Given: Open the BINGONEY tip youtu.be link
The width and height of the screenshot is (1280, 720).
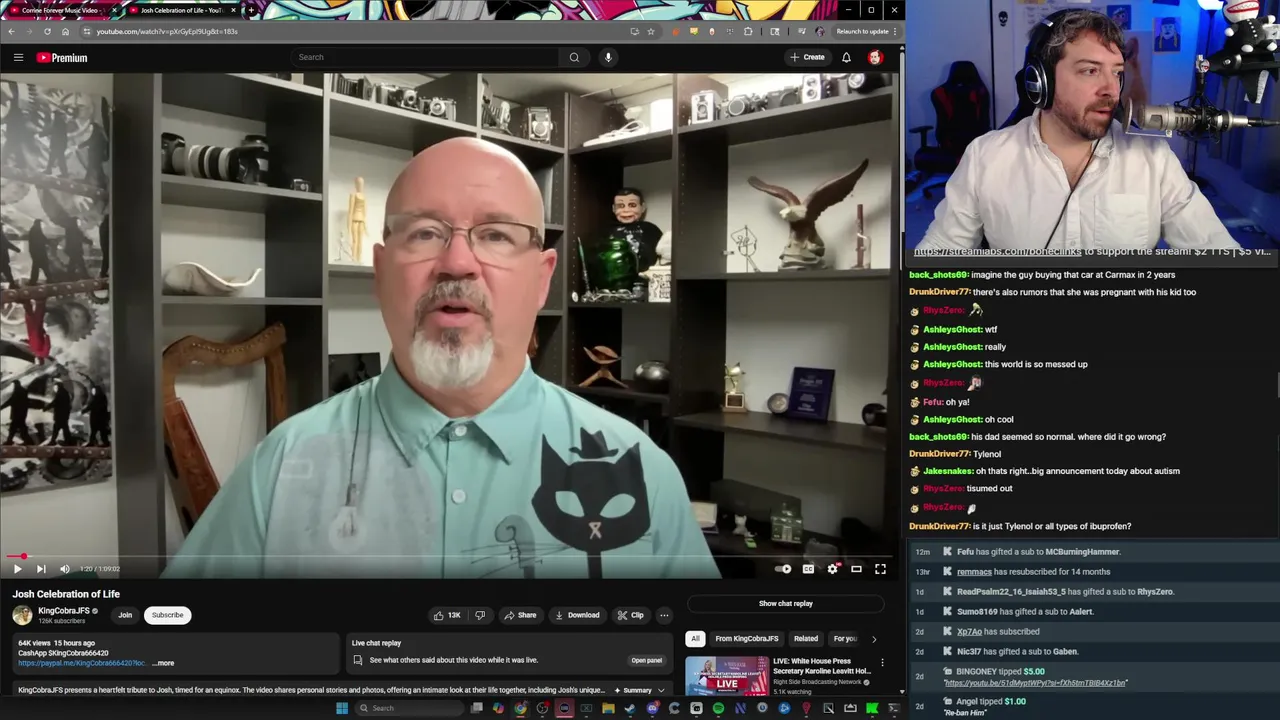Looking at the screenshot, I should click(x=1035, y=683).
